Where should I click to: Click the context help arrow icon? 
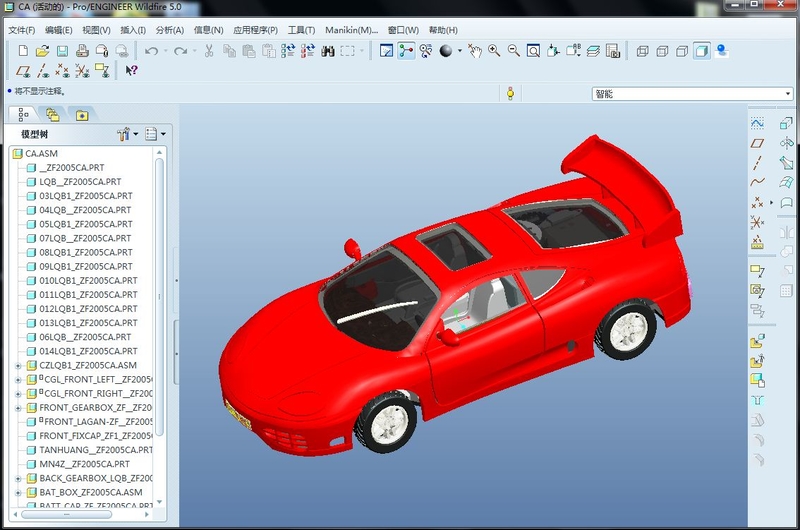pyautogui.click(x=131, y=70)
